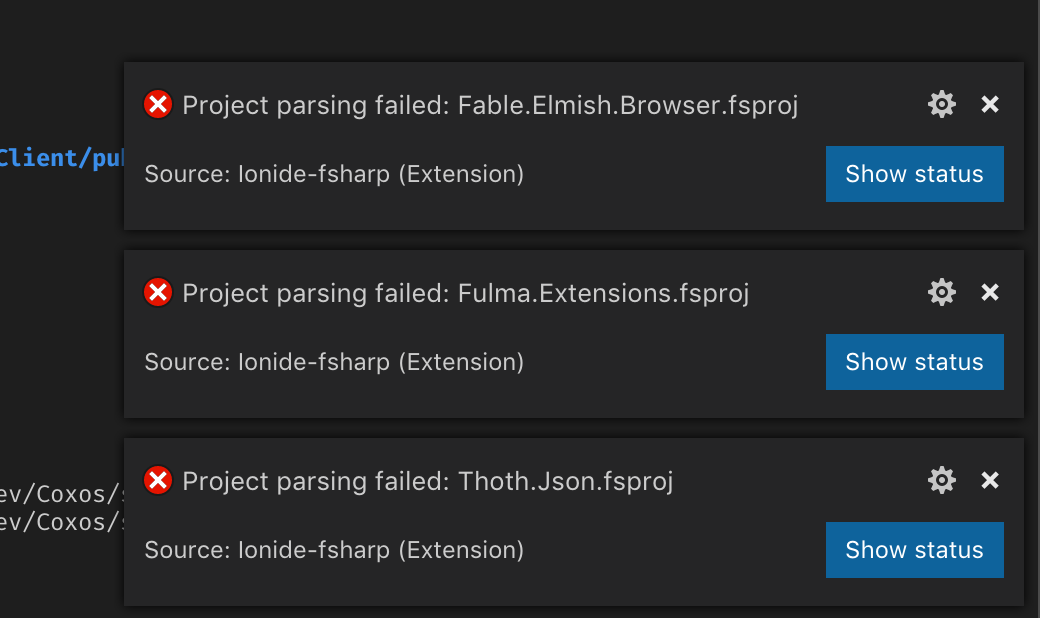
Task: Click the error icon on Thoth.Json notification
Action: [x=157, y=480]
